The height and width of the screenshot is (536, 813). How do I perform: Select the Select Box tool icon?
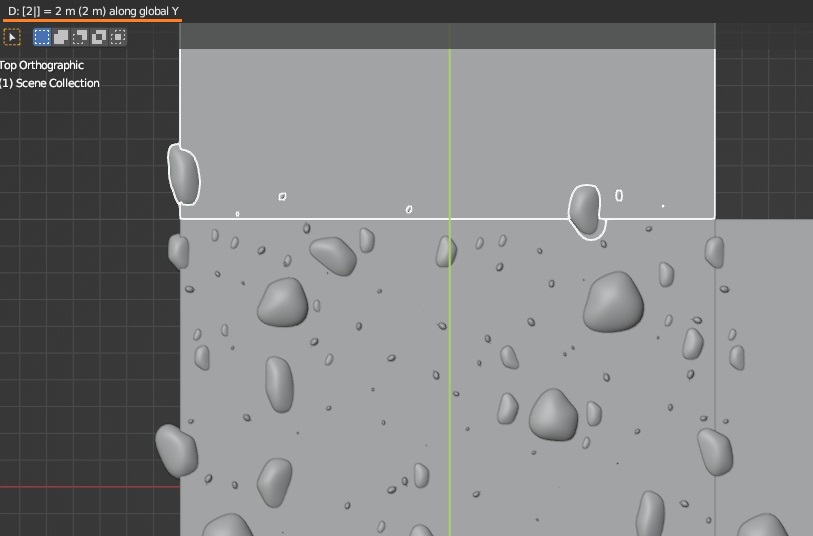pos(12,37)
